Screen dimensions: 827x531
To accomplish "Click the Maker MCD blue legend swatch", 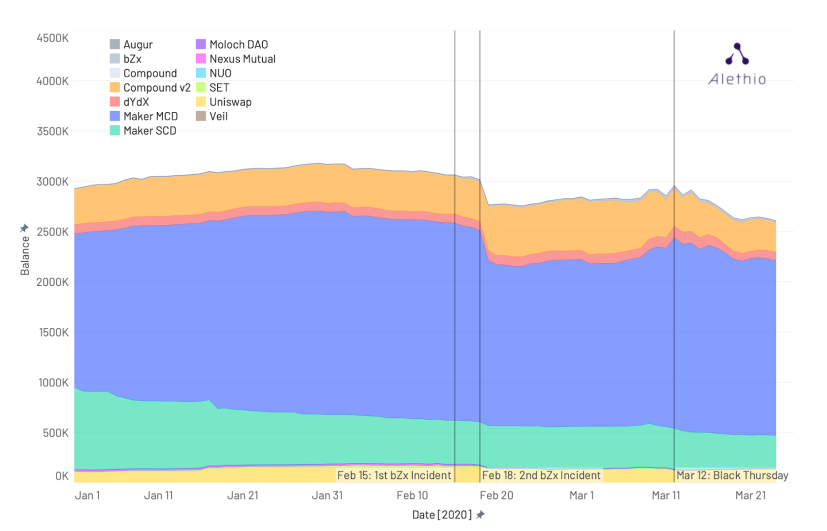I will coord(115,116).
